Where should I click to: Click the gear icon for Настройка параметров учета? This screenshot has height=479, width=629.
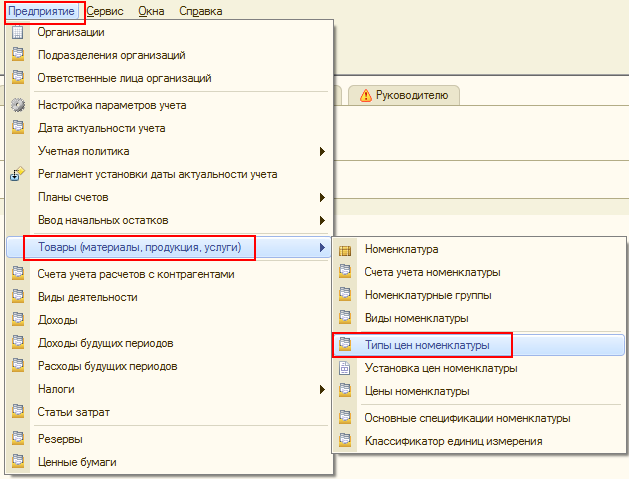17,105
